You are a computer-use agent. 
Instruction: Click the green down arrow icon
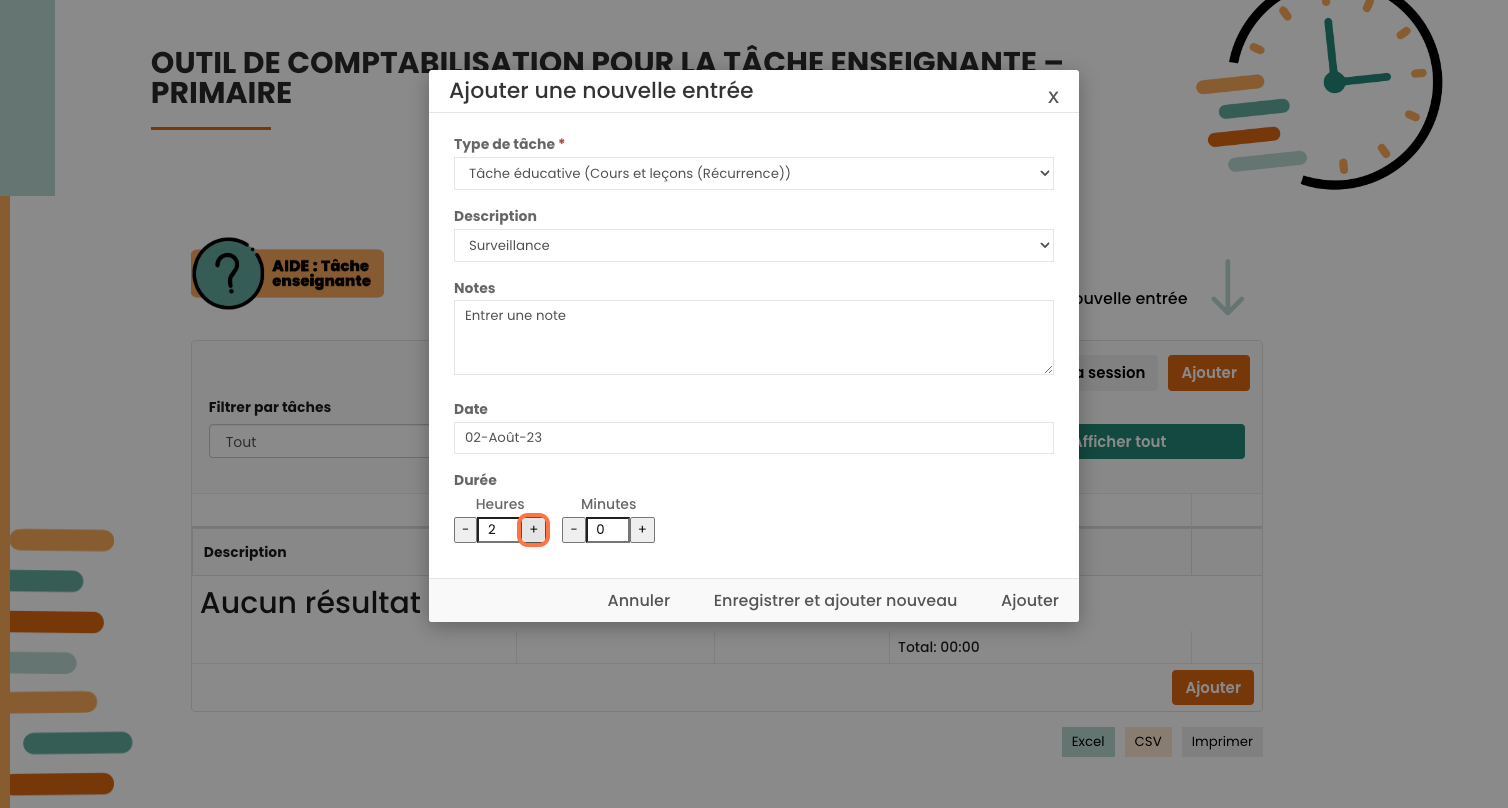[1227, 288]
